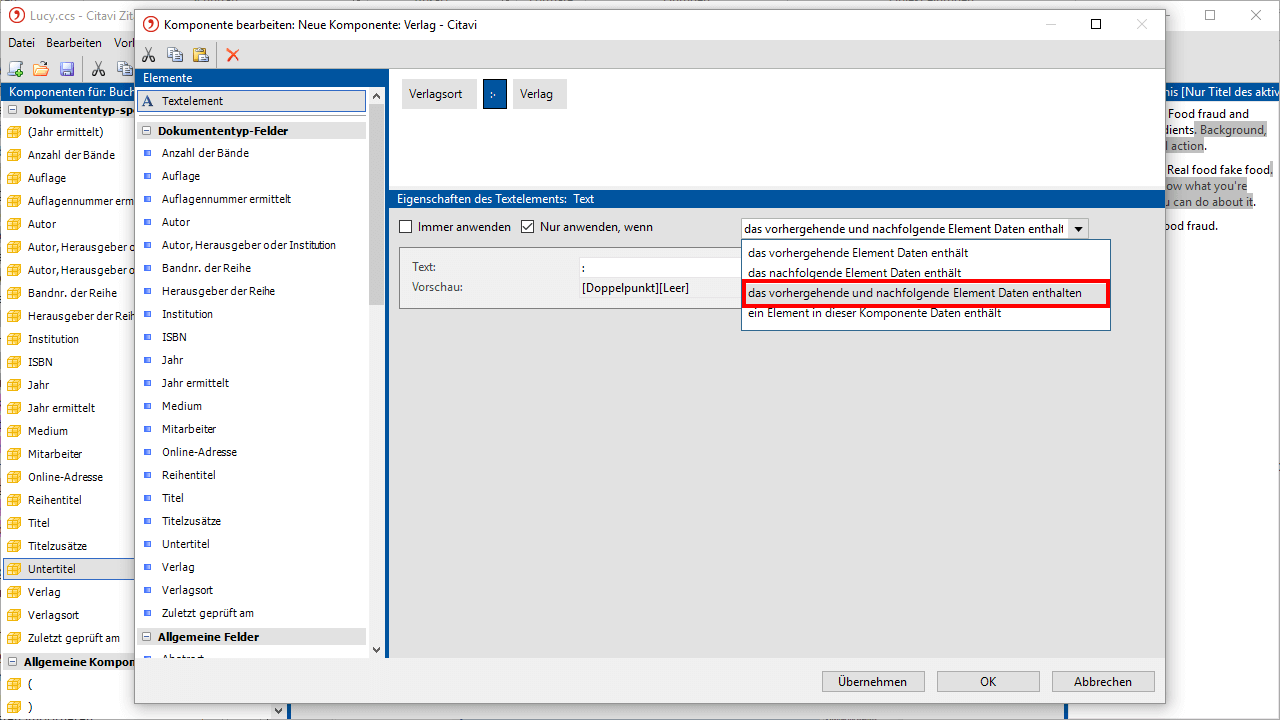Click the colon text element between Verlagsort and Verlag
The image size is (1280, 720).
coord(494,94)
